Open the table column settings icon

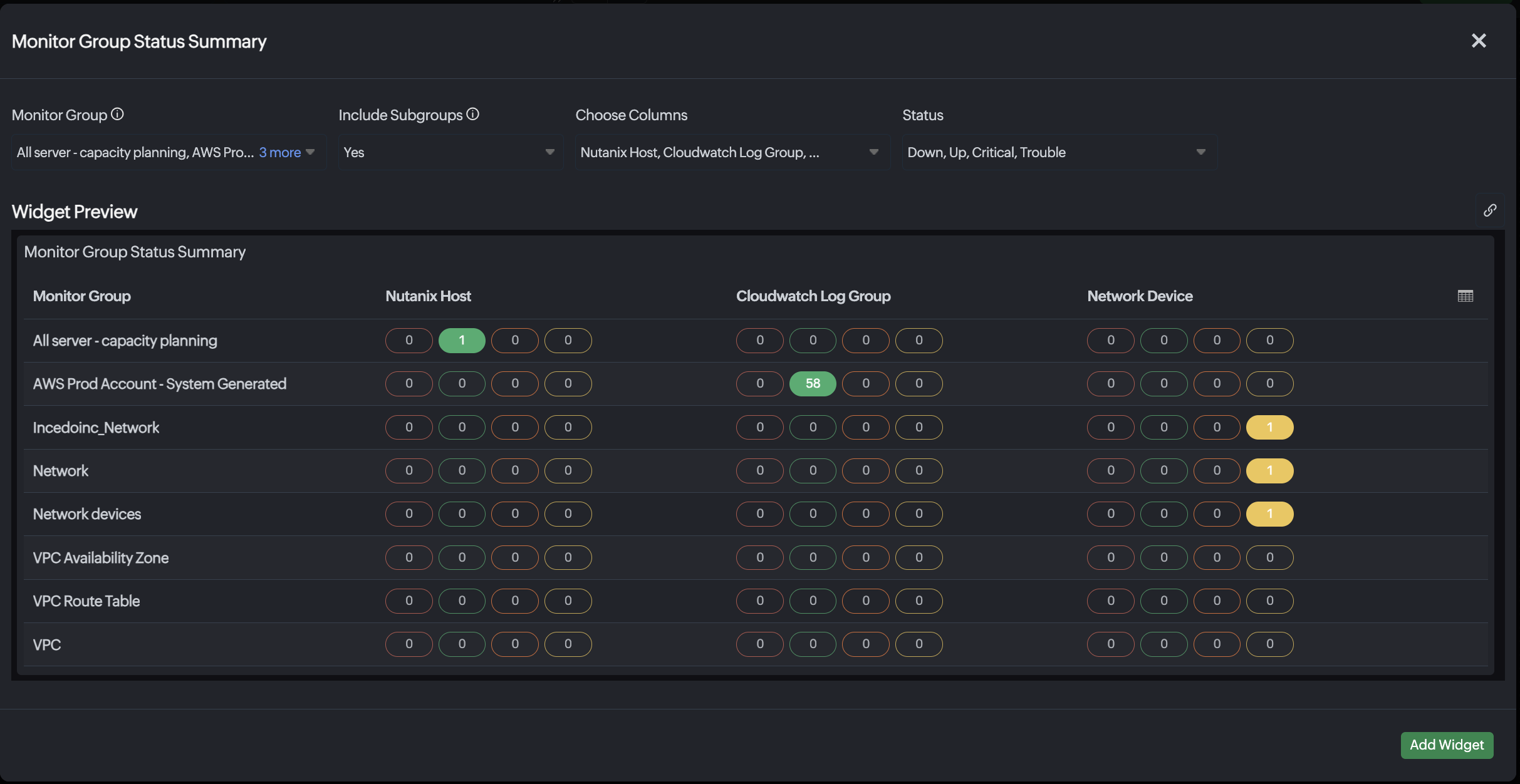pyautogui.click(x=1465, y=296)
